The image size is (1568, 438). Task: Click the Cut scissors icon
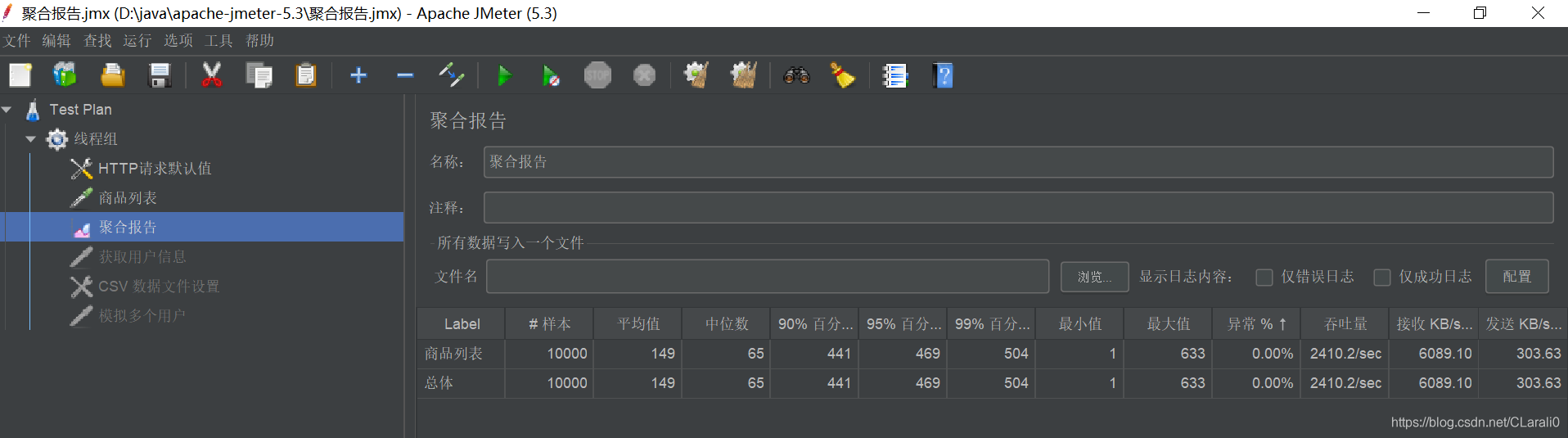211,75
